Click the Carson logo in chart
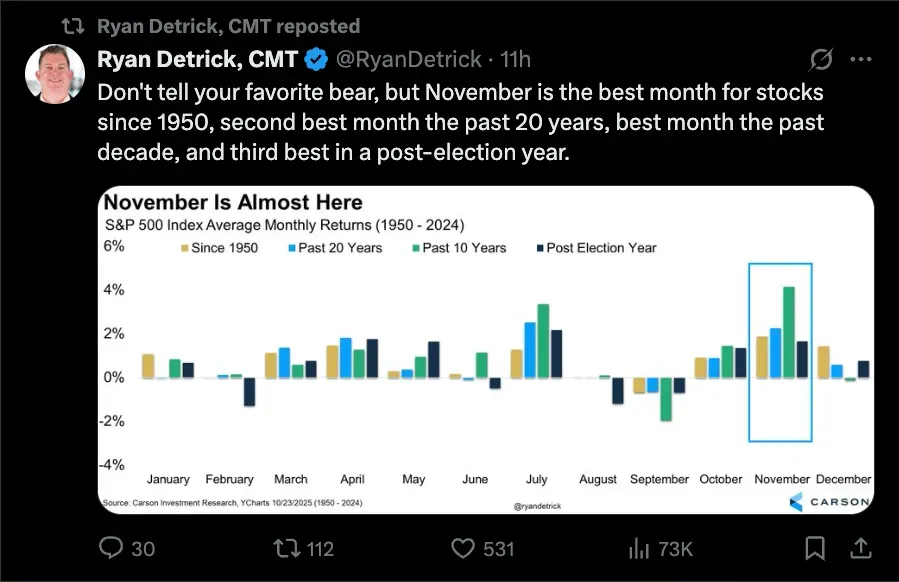This screenshot has width=899, height=582. [826, 500]
